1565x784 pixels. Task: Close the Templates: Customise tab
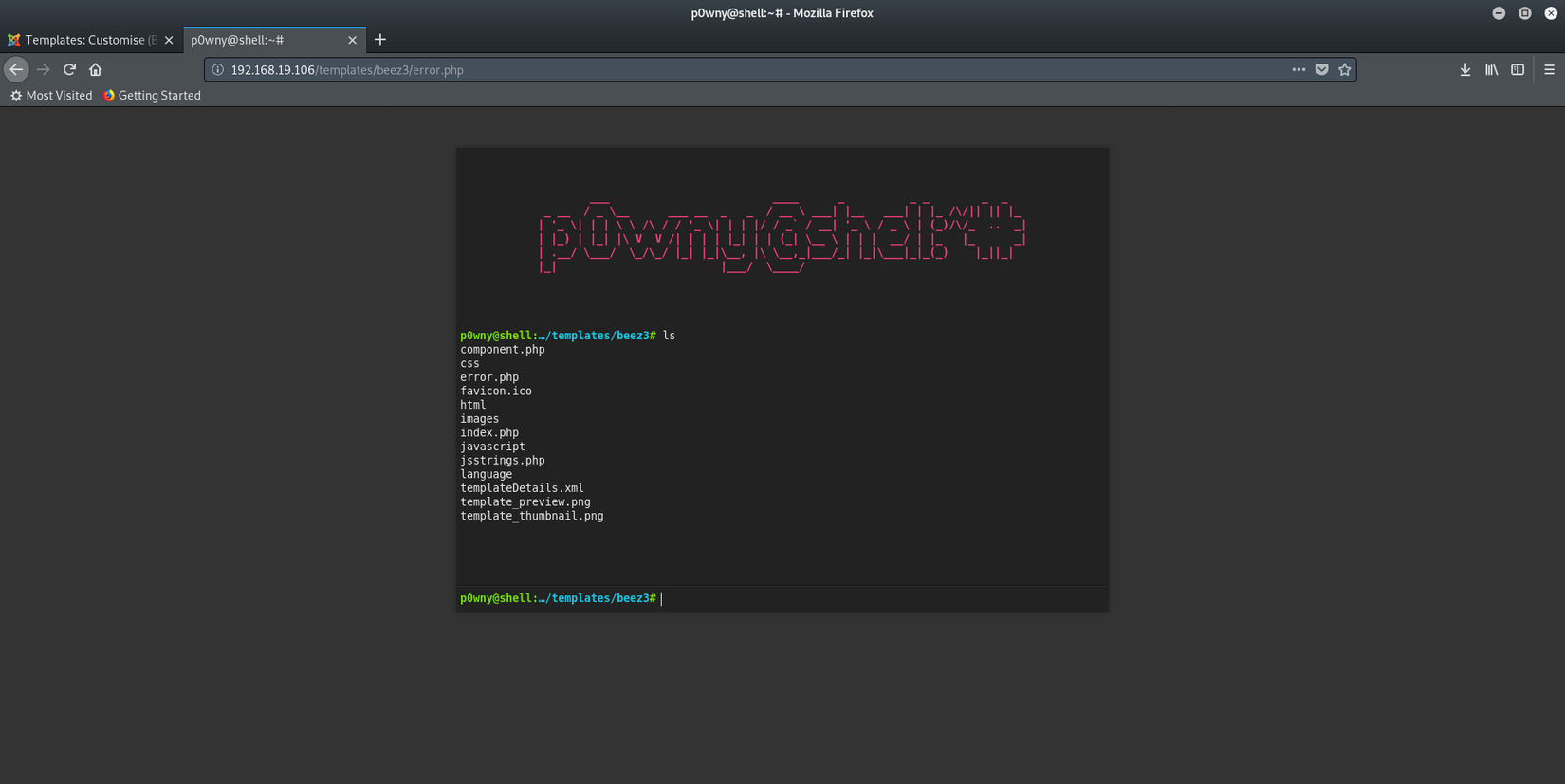point(169,40)
